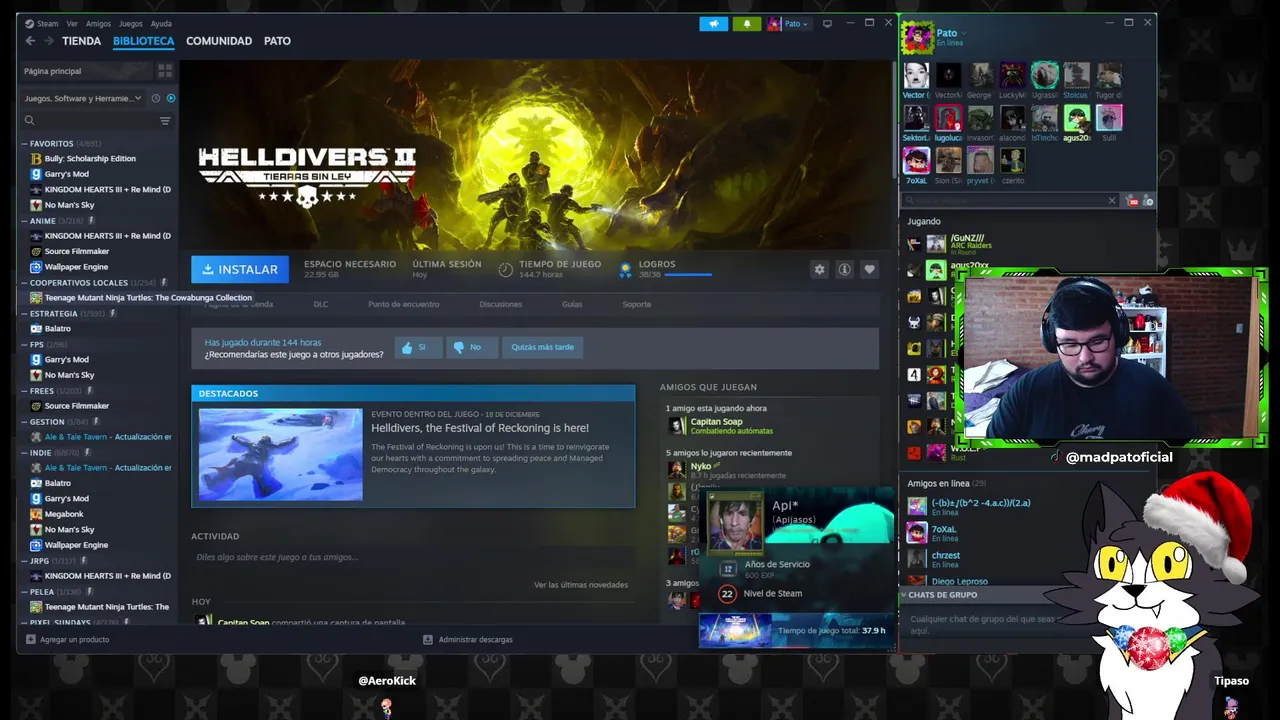Open pending friend invites icon
The image size is (1280, 720).
click(x=1133, y=201)
